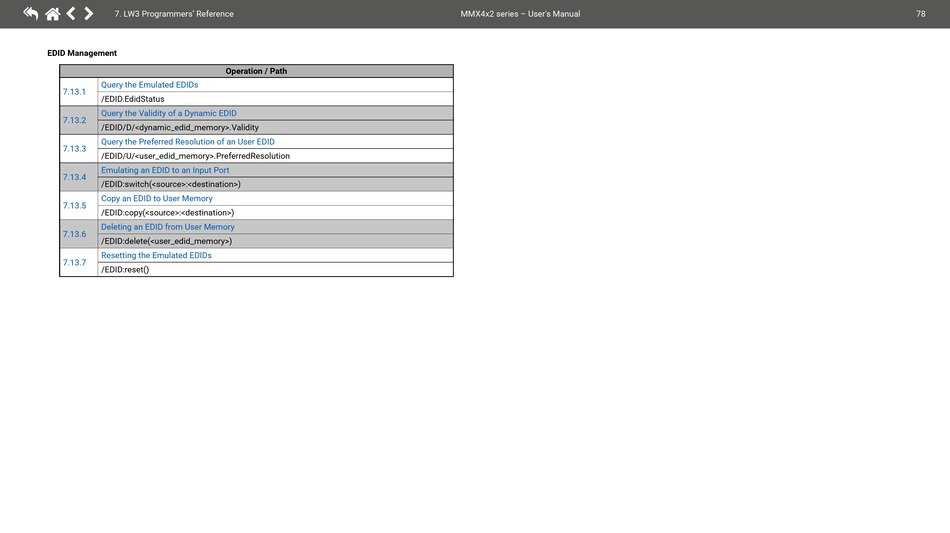Open section number 7.13.7 link
Image resolution: width=950 pixels, height=533 pixels.
click(75, 263)
